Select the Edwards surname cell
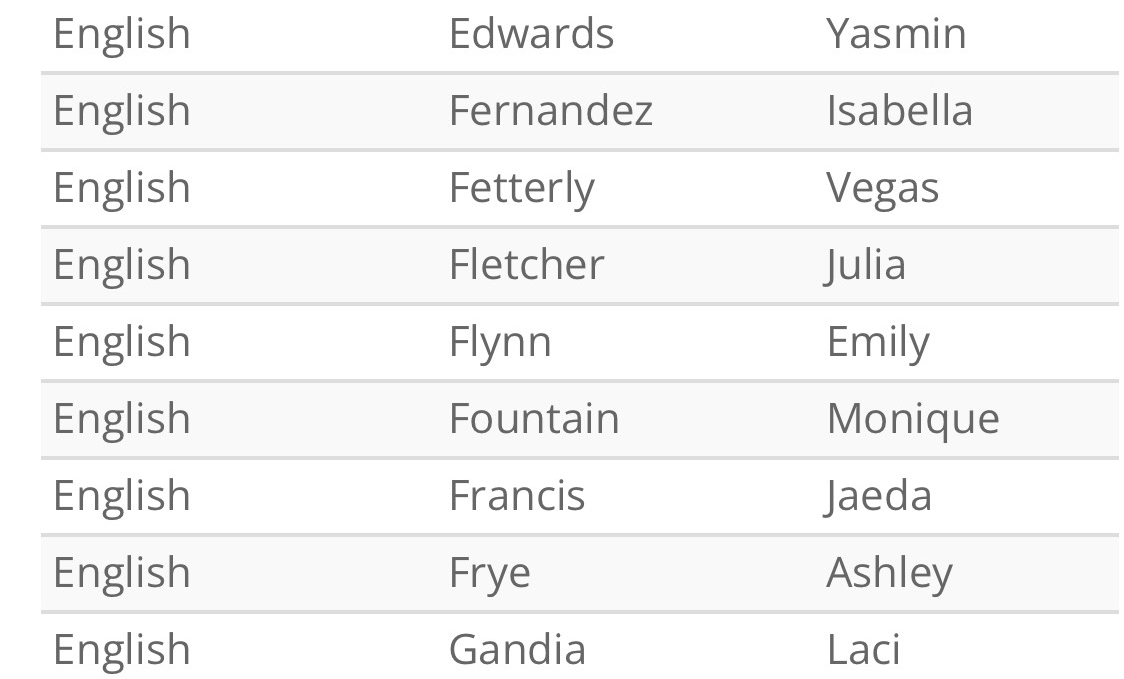Image resolution: width=1124 pixels, height=679 pixels. coord(531,34)
